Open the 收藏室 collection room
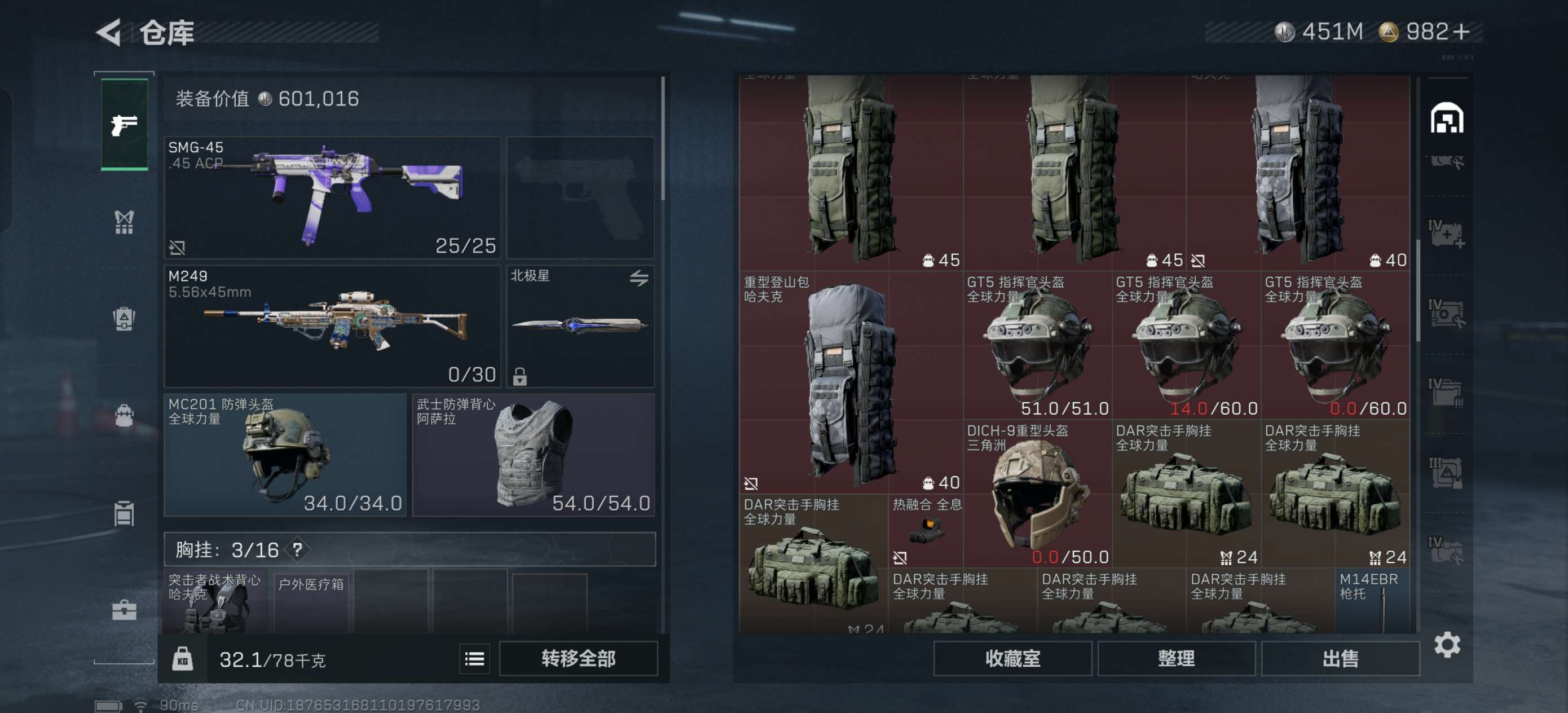The width and height of the screenshot is (1568, 713). click(x=1012, y=658)
